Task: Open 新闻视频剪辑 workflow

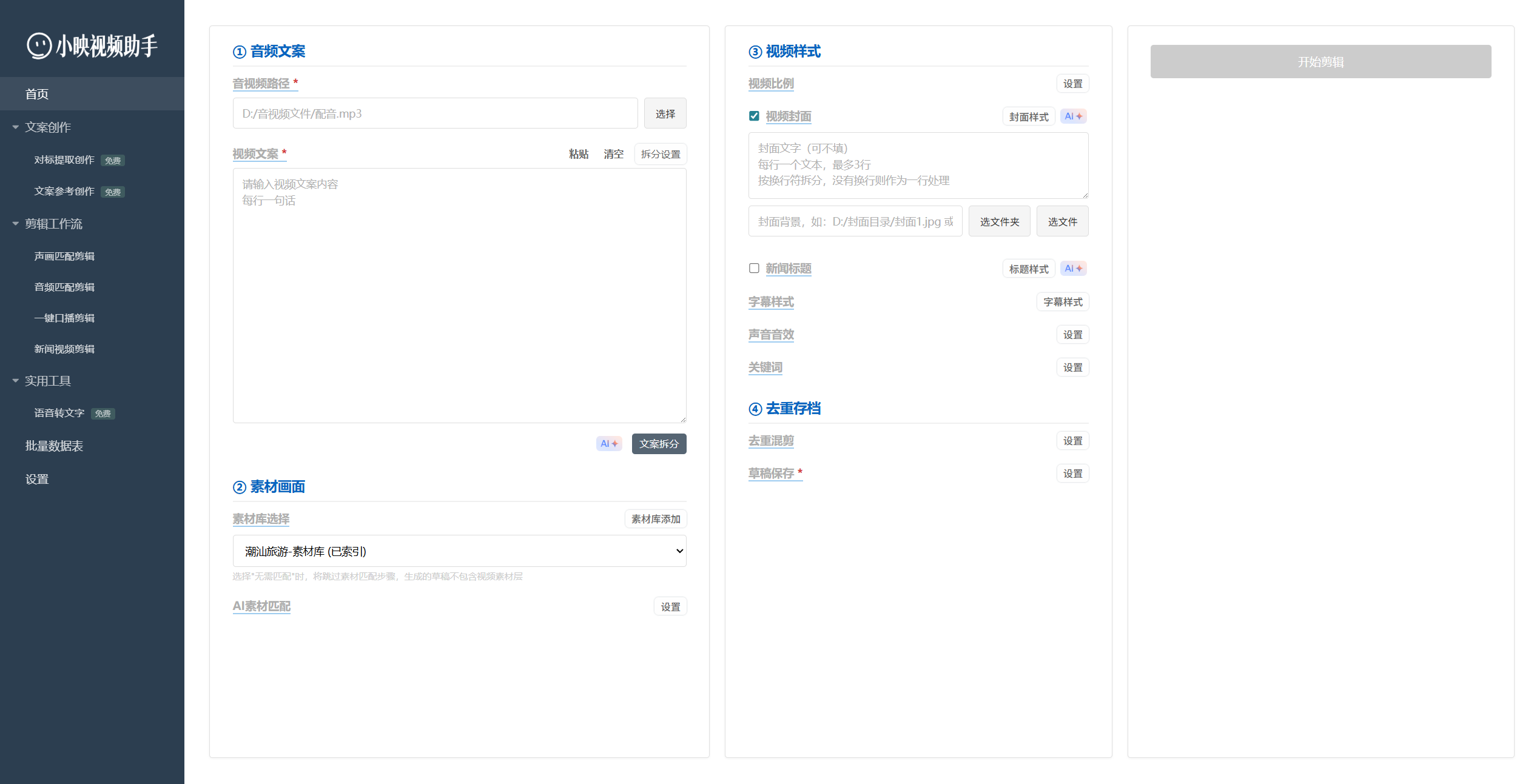Action: tap(64, 349)
